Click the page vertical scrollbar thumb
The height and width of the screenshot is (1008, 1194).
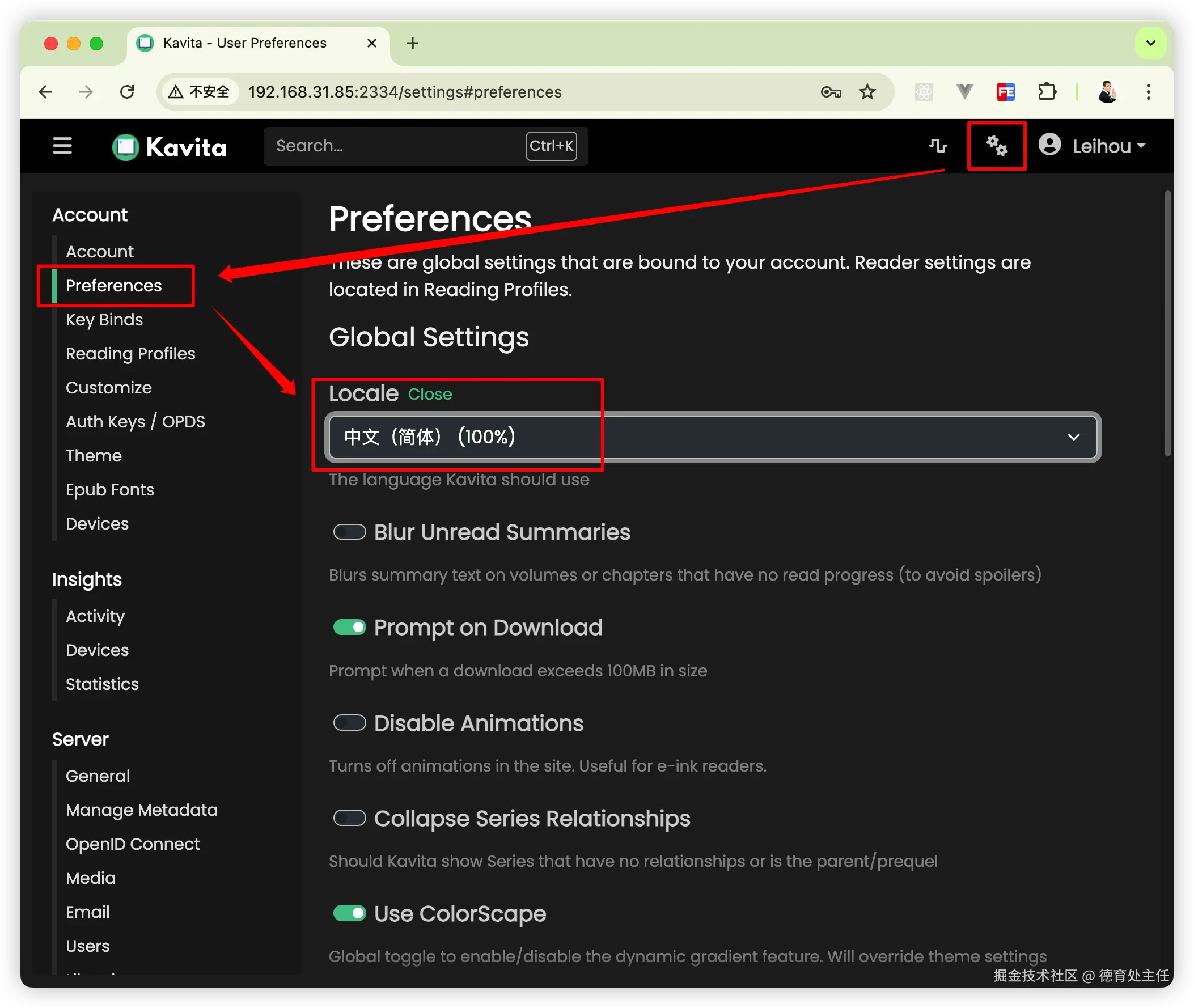1167,323
